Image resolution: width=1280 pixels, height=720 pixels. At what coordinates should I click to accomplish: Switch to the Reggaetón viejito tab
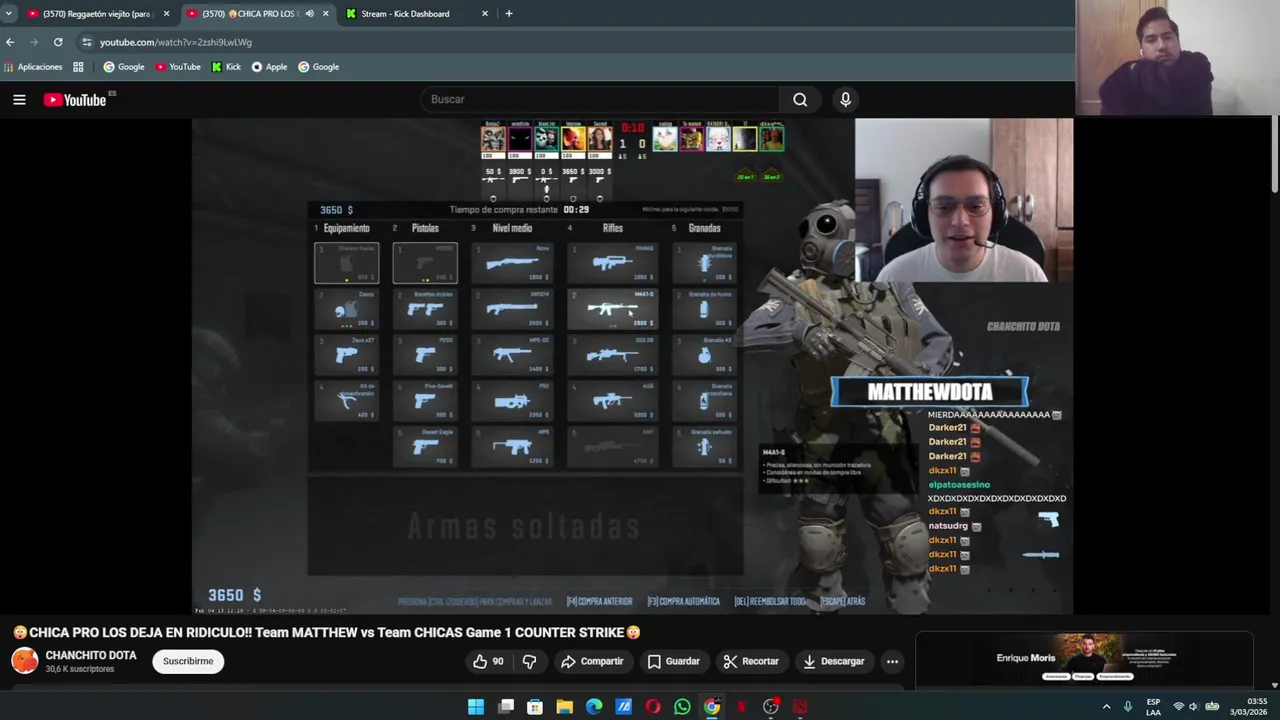click(x=97, y=14)
